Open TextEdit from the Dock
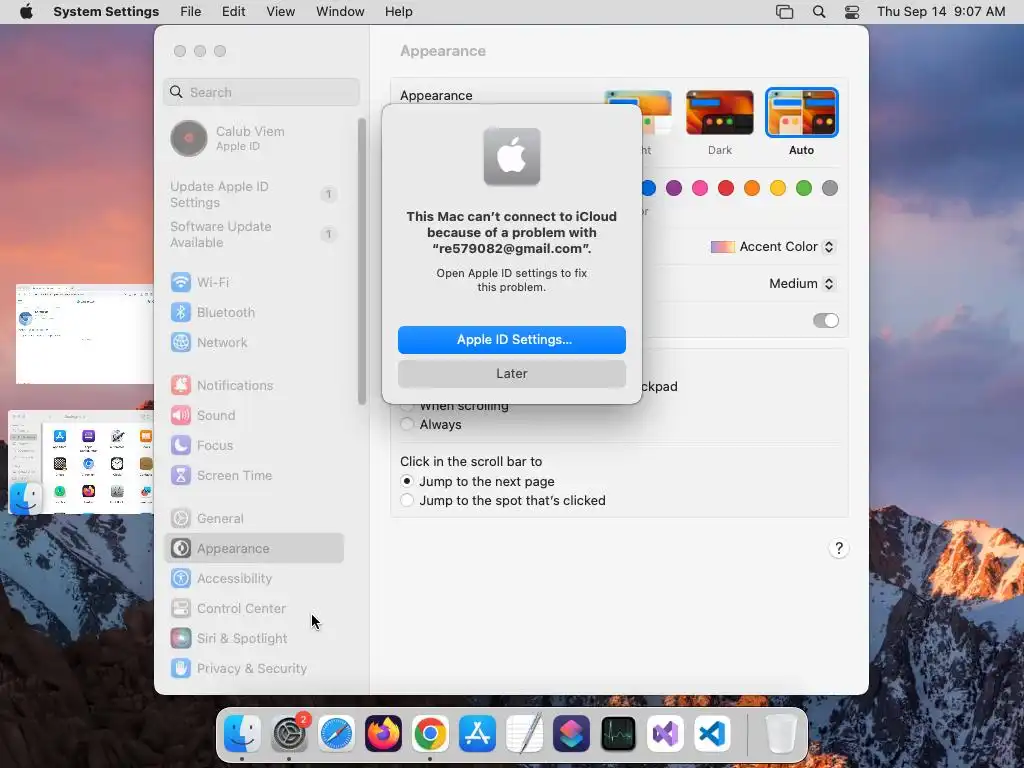The height and width of the screenshot is (768, 1024). (524, 734)
